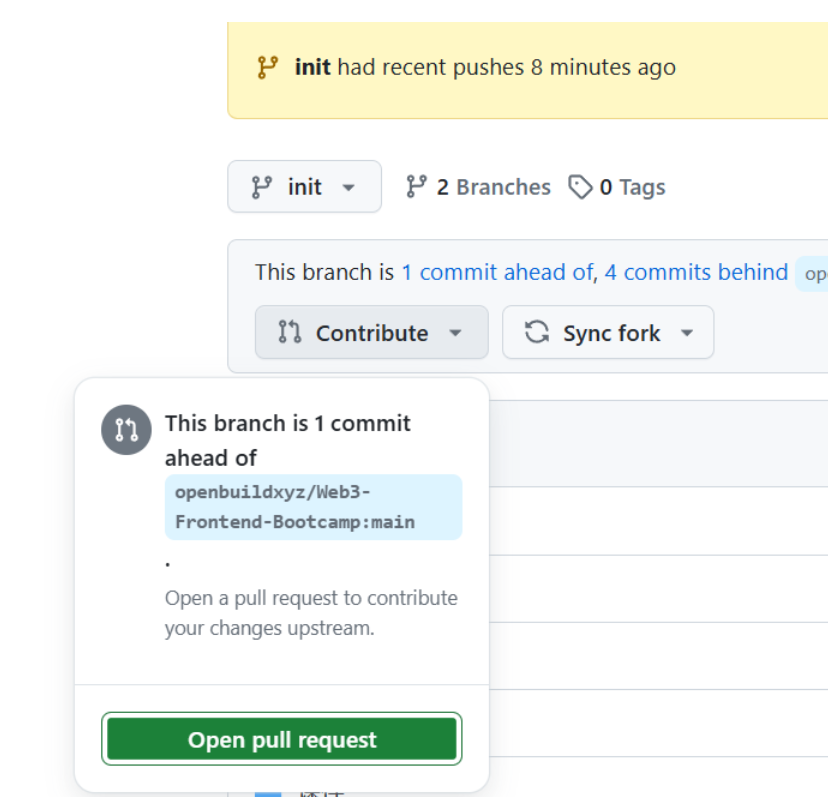Click the round gray pull request icon in popup
Image resolution: width=828 pixels, height=797 pixels.
[x=126, y=430]
